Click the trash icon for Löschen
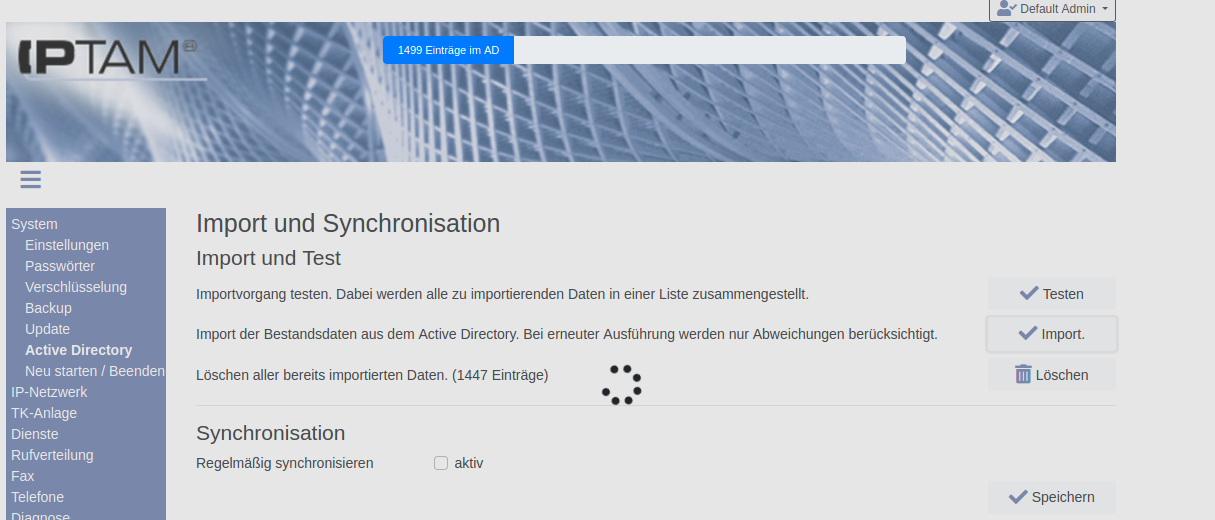 click(1023, 375)
